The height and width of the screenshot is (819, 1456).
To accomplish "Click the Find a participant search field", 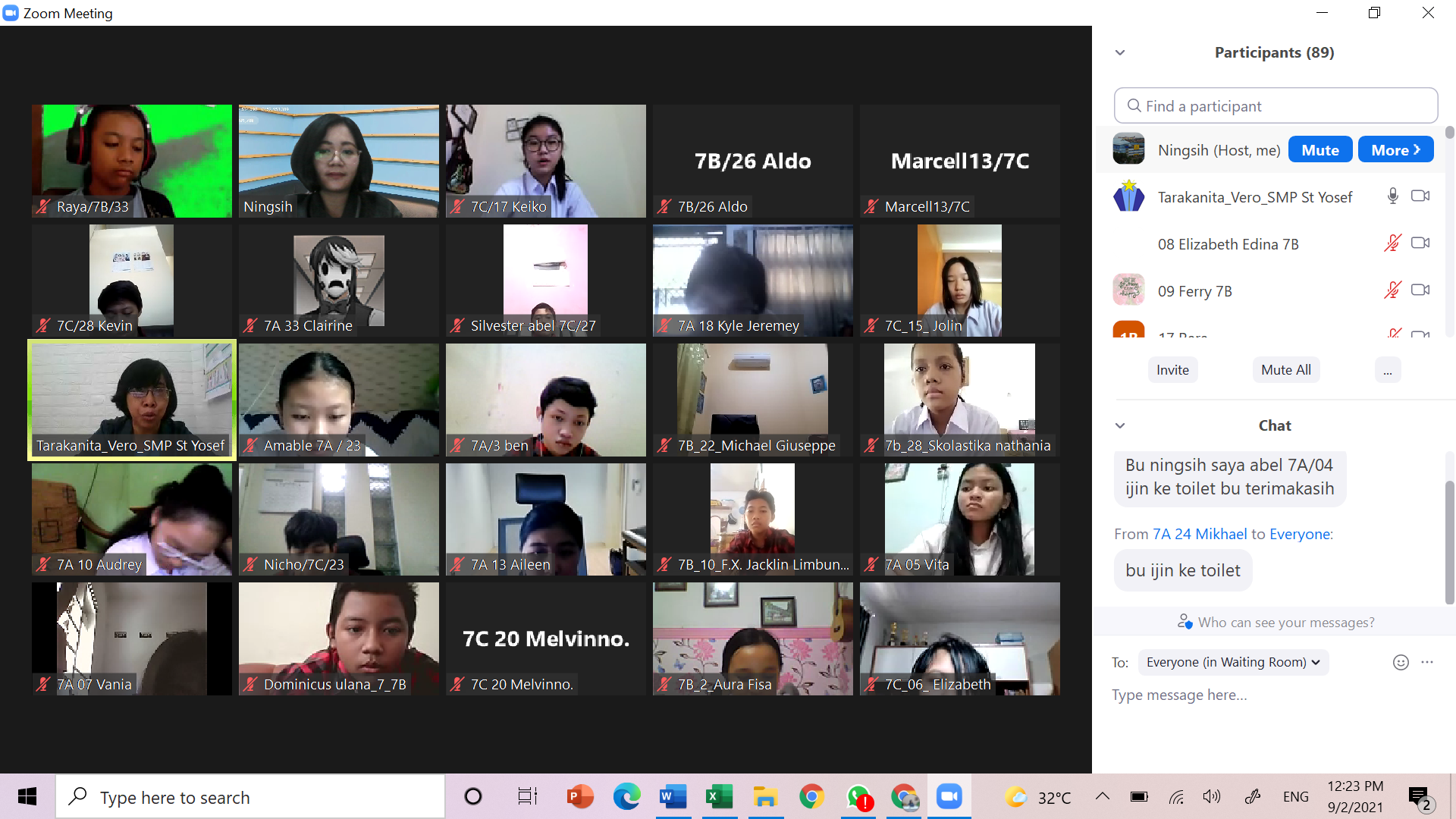I will pyautogui.click(x=1276, y=106).
